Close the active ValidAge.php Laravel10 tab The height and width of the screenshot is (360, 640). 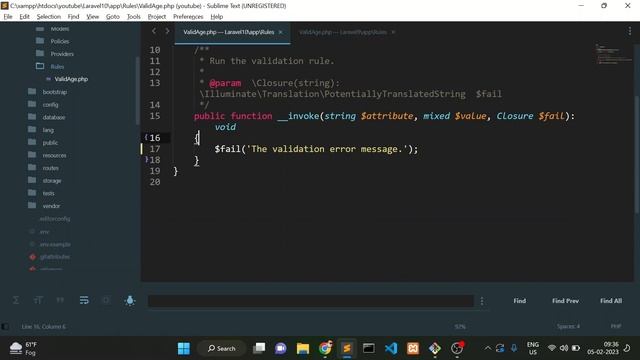(280, 32)
